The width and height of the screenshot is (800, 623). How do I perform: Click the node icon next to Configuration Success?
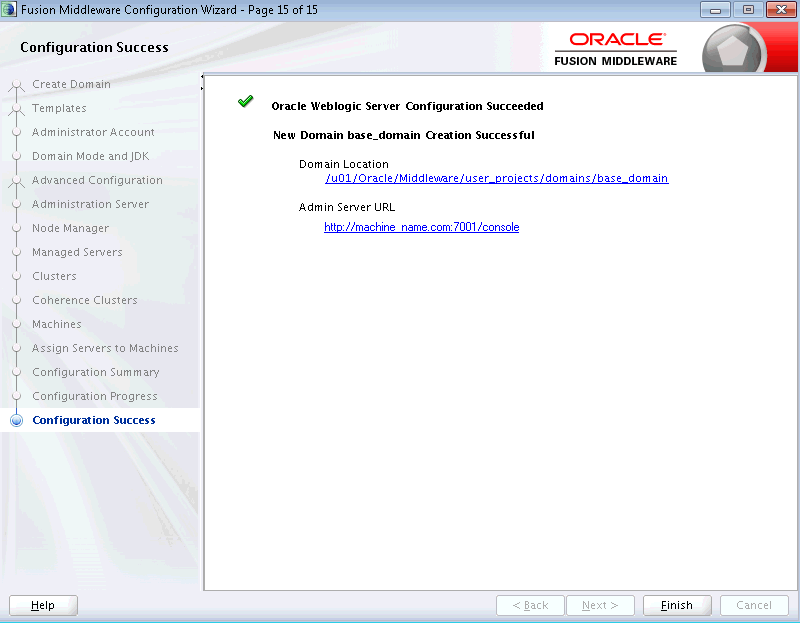(14, 420)
